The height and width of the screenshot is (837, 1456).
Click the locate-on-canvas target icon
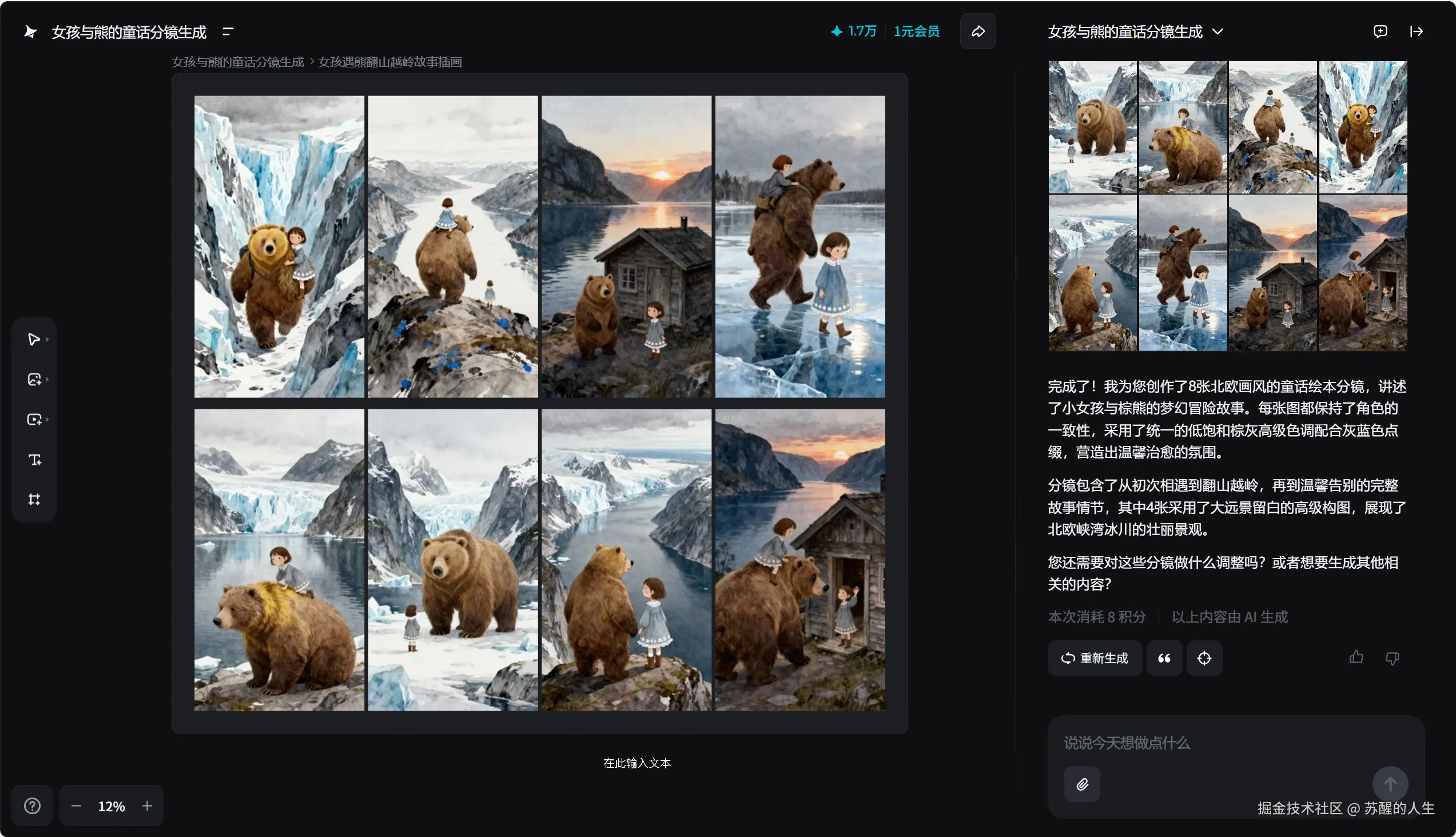pos(1204,658)
